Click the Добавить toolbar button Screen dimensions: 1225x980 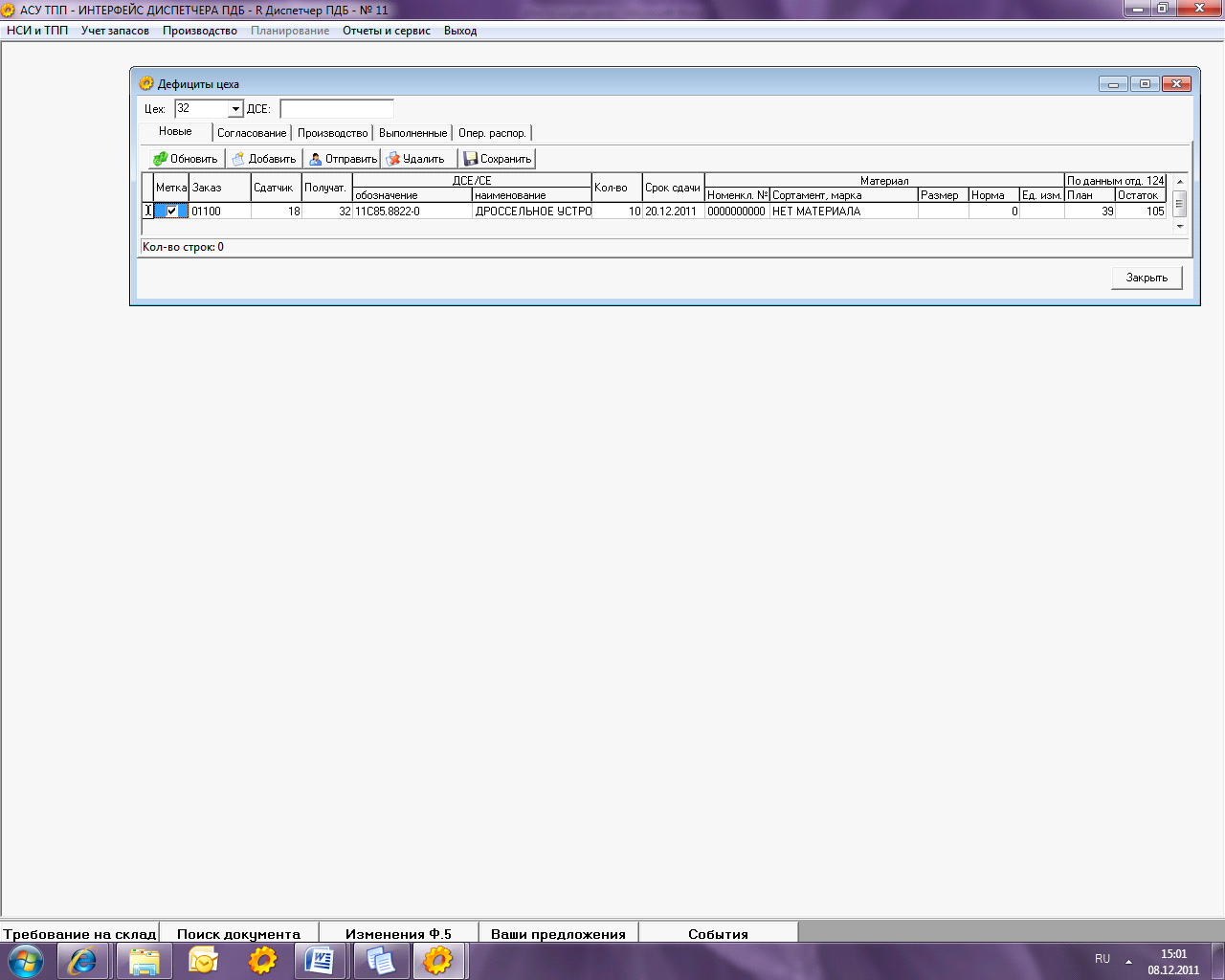(264, 159)
